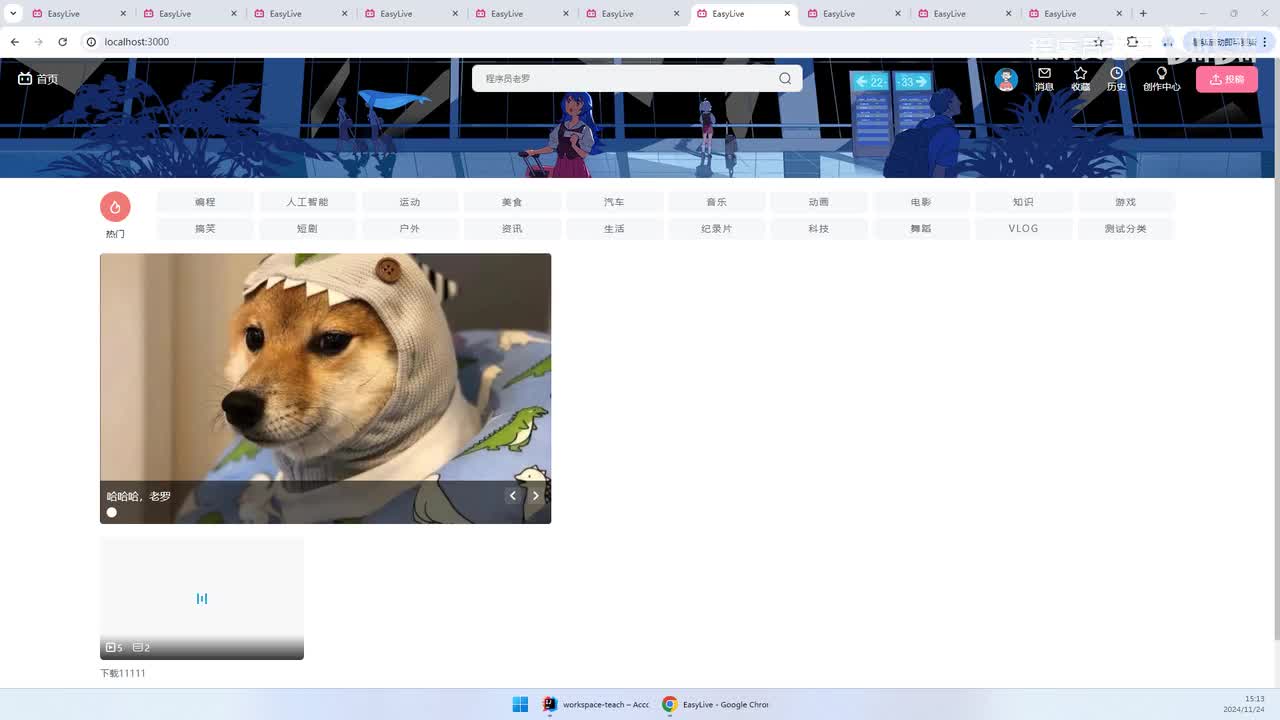Pick the 资讯 category
The image size is (1280, 720).
tap(512, 229)
